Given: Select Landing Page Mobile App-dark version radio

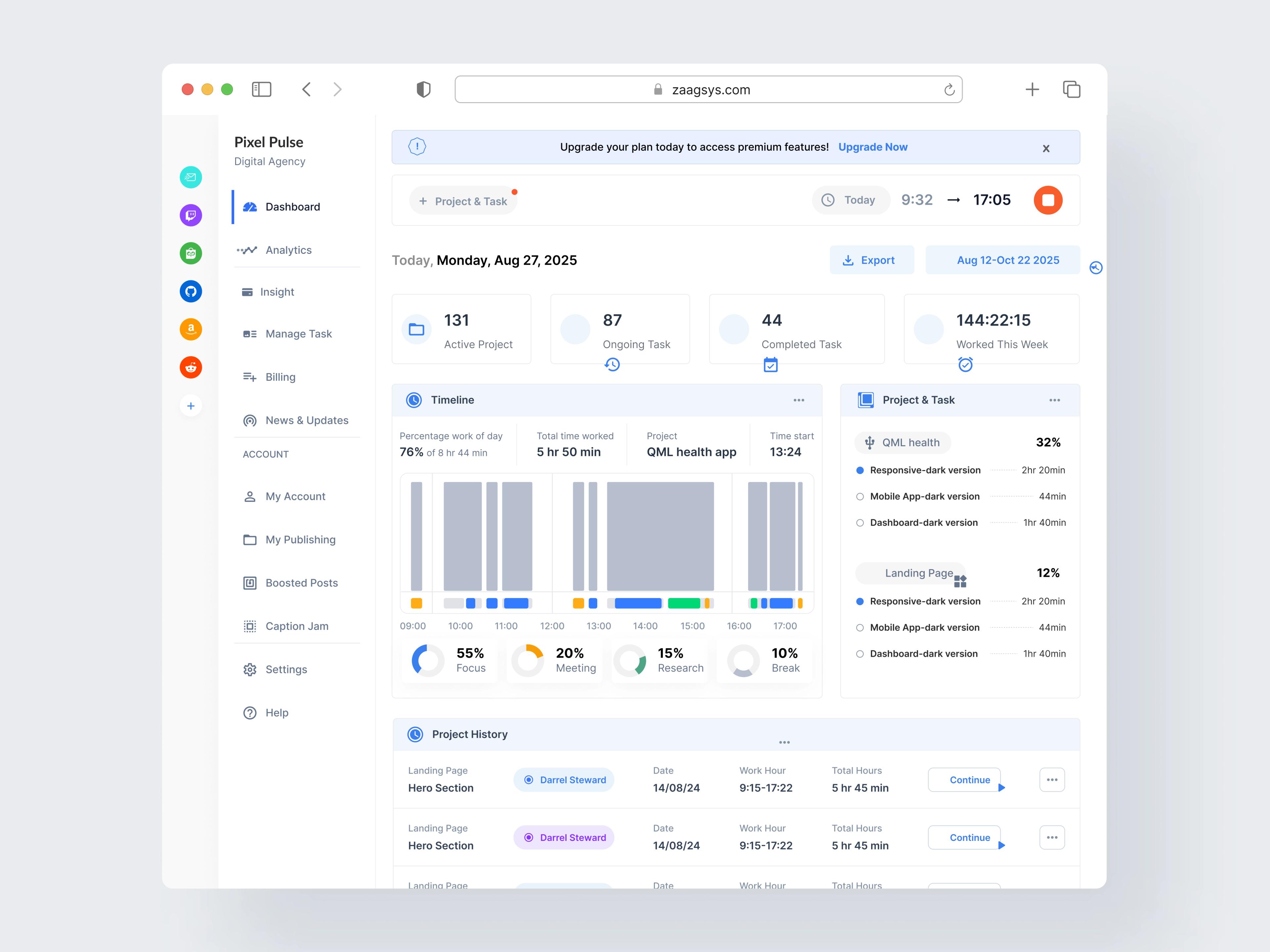Looking at the screenshot, I should coord(860,628).
